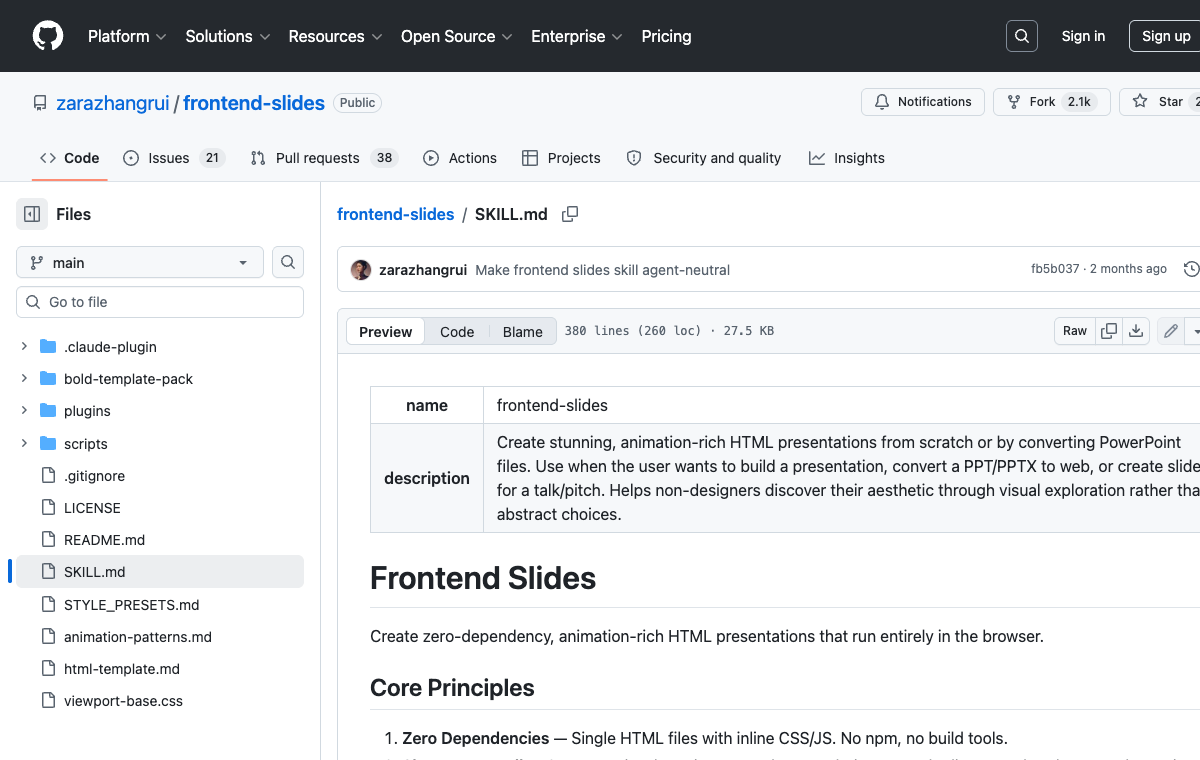Open the Pull requests tab
This screenshot has height=760, width=1200.
tap(324, 158)
